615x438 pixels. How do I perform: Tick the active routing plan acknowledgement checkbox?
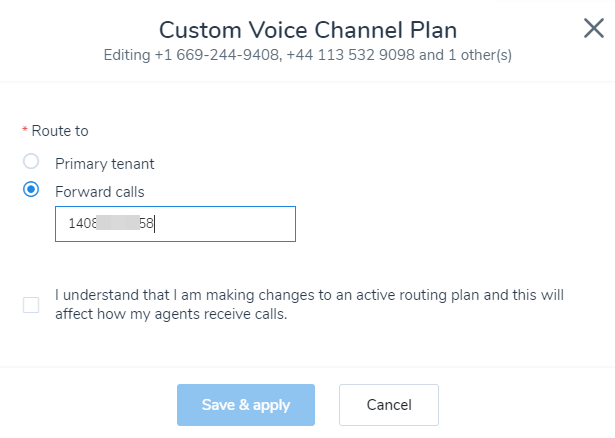pyautogui.click(x=31, y=305)
